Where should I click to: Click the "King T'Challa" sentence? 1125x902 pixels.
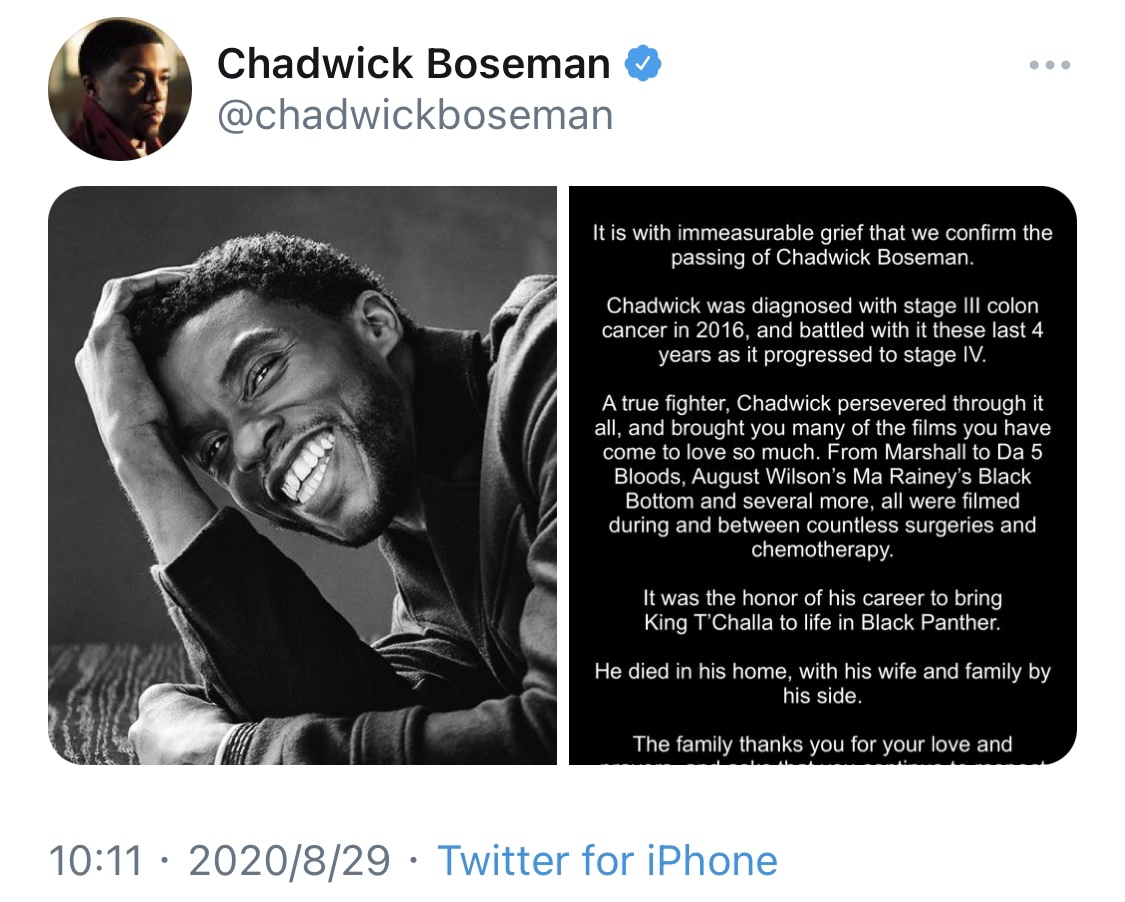tap(822, 610)
